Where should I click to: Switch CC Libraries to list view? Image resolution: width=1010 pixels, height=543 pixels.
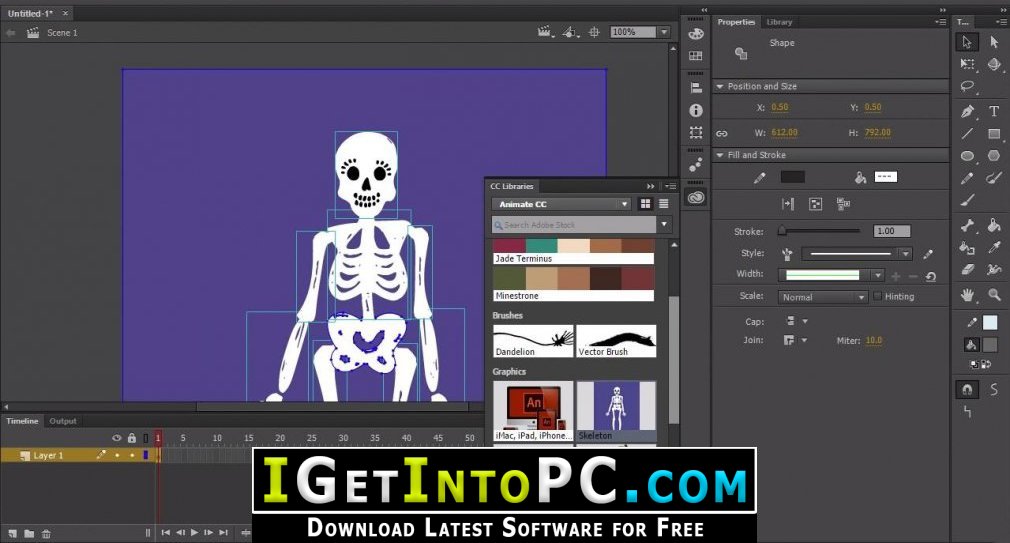click(663, 204)
